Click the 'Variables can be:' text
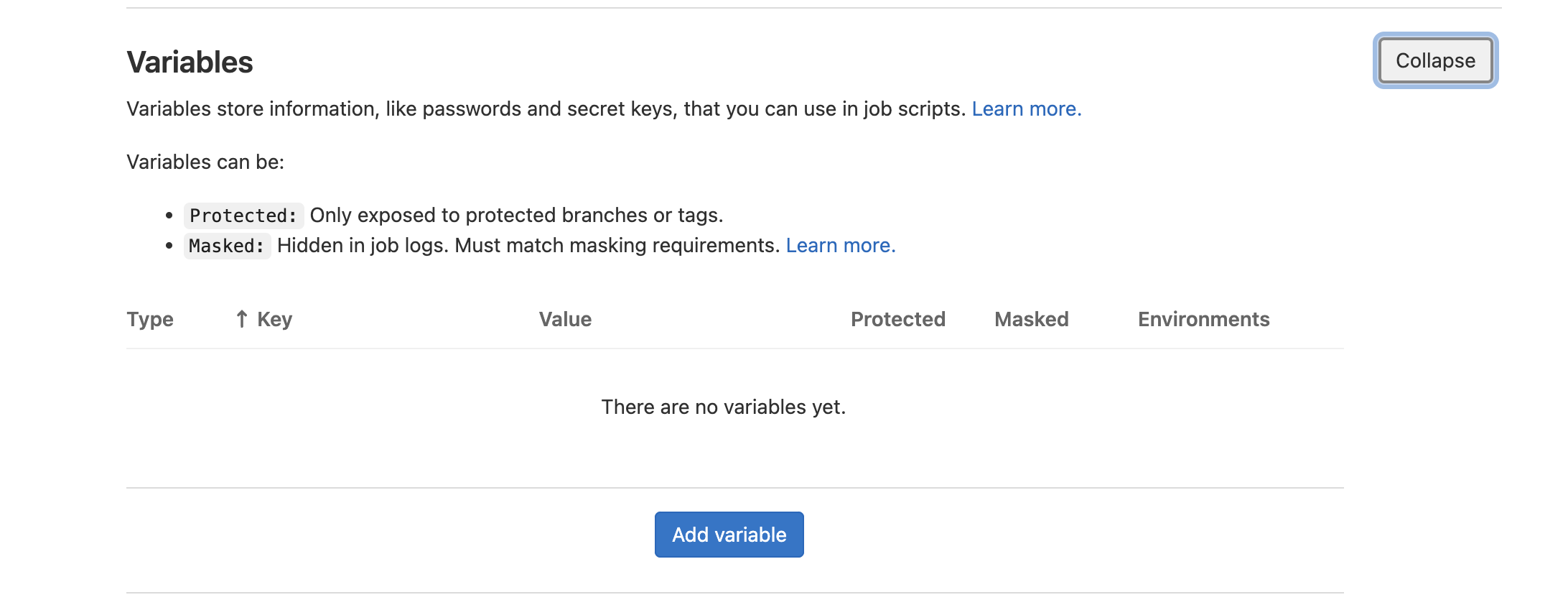1568x605 pixels. pyautogui.click(x=205, y=162)
